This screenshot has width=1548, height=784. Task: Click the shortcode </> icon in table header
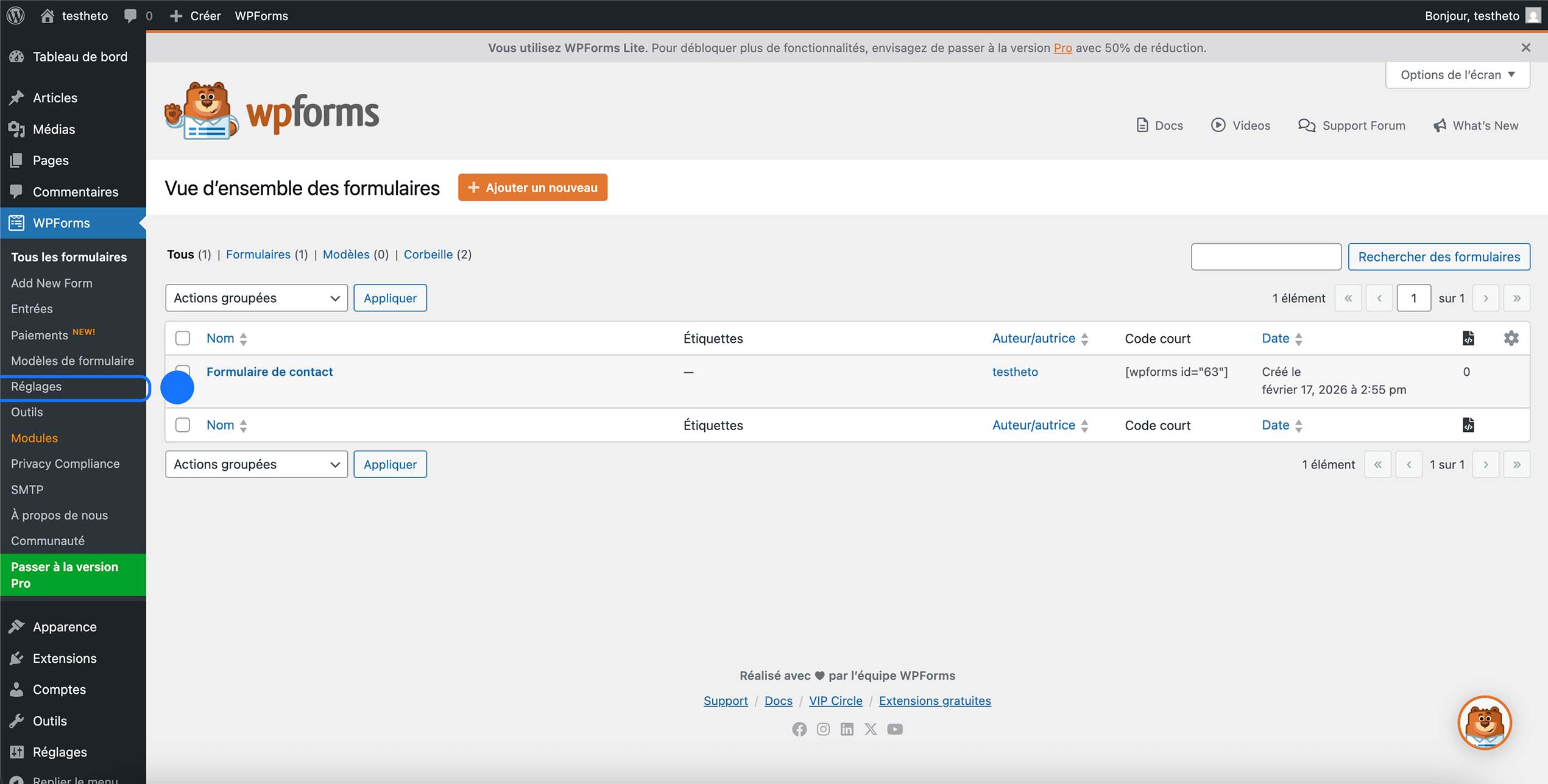(x=1468, y=338)
